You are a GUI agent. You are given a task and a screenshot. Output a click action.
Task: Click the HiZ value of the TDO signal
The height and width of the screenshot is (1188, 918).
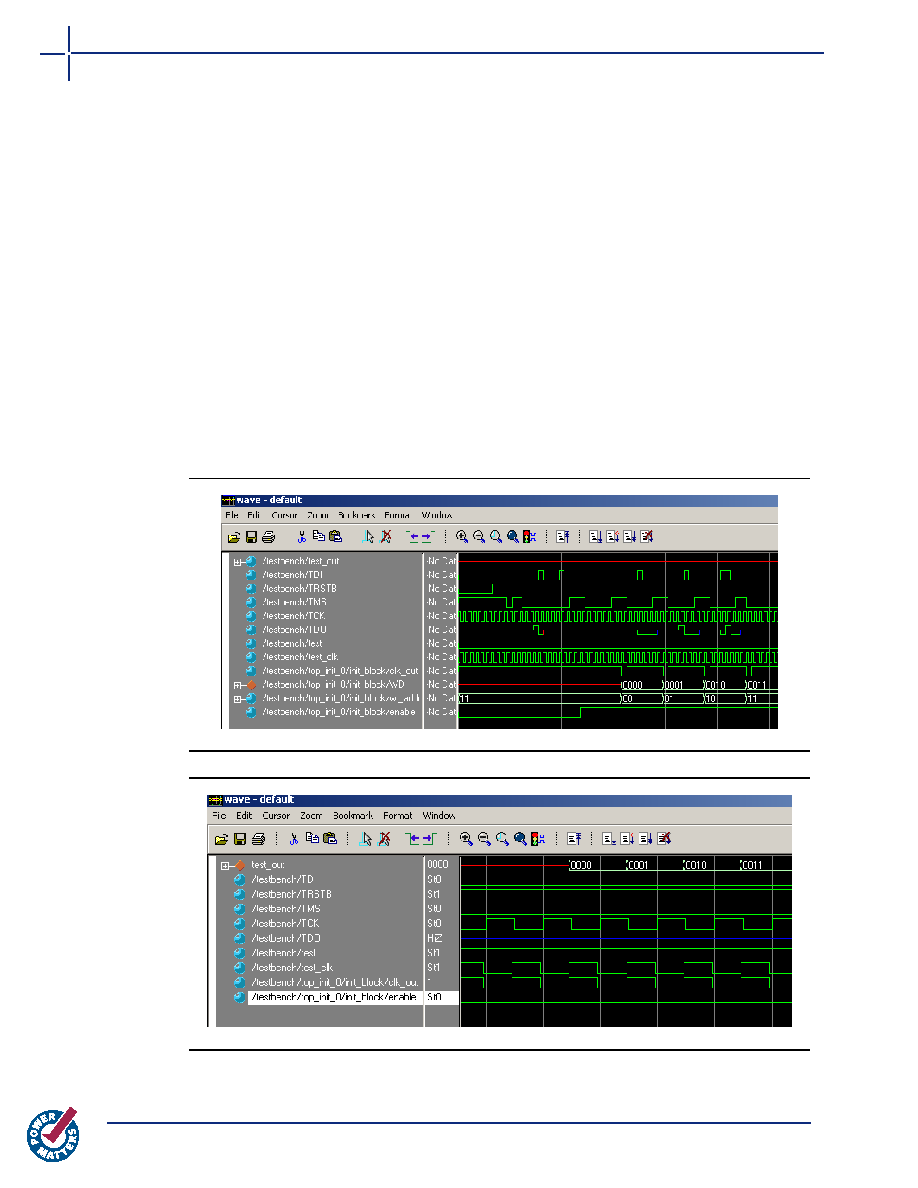435,939
